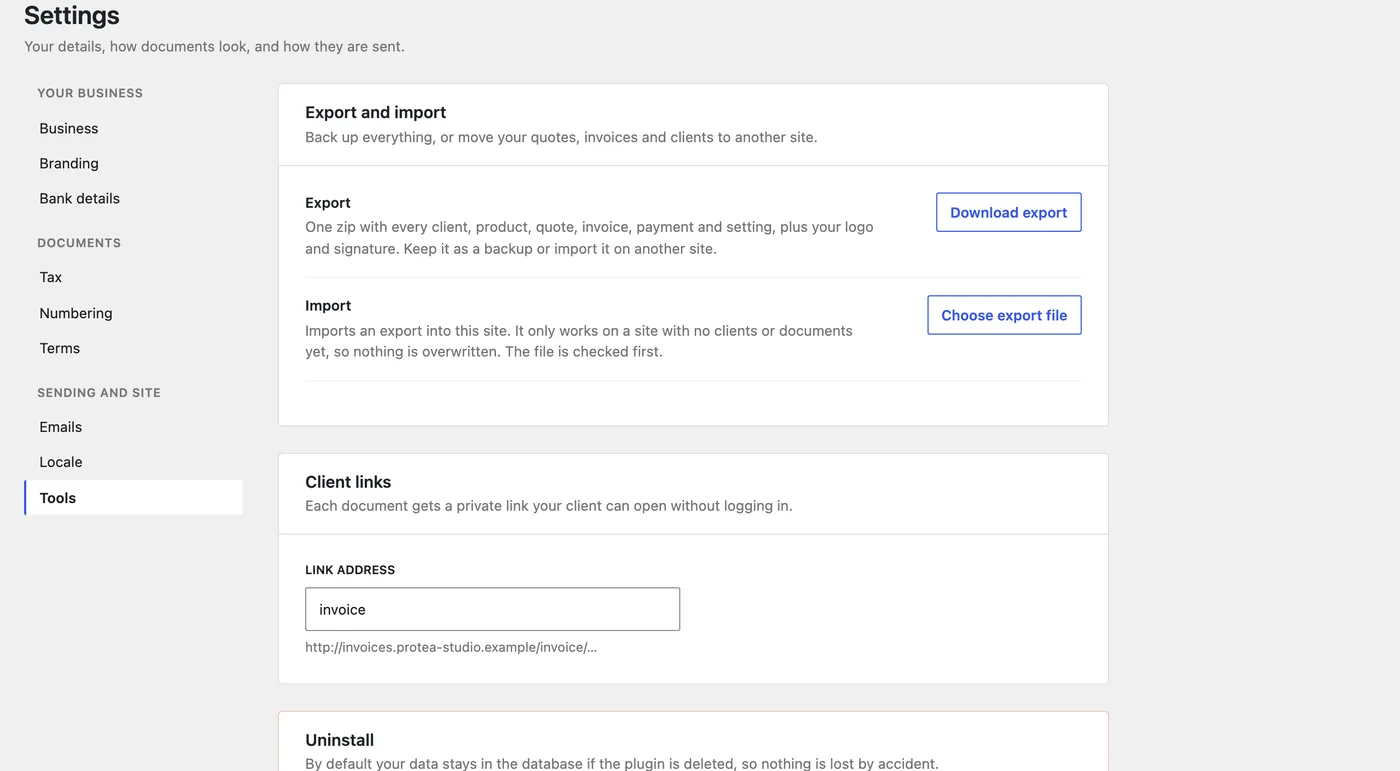Click Choose export file button

coord(1004,315)
